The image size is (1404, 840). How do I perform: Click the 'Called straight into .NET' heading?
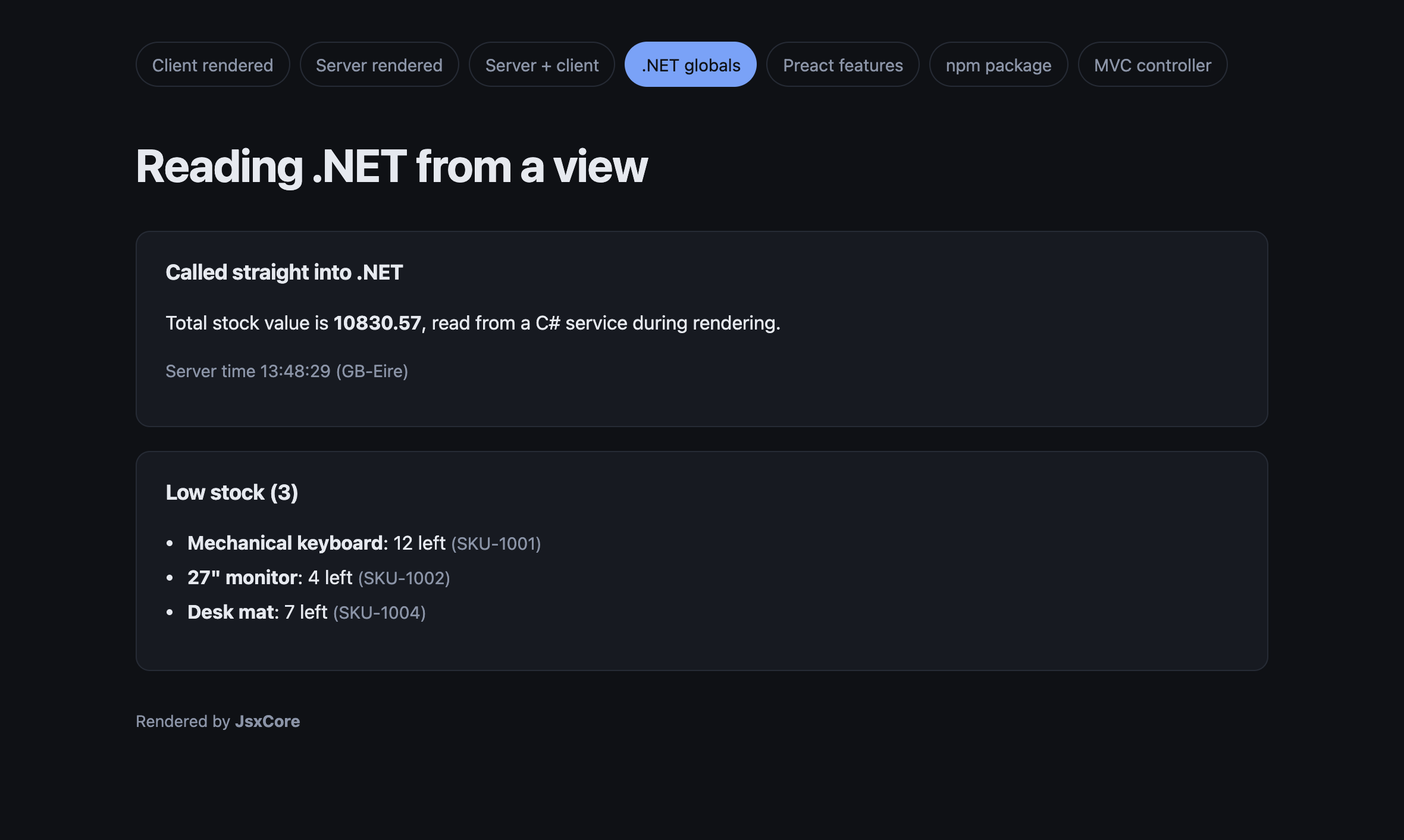coord(284,272)
